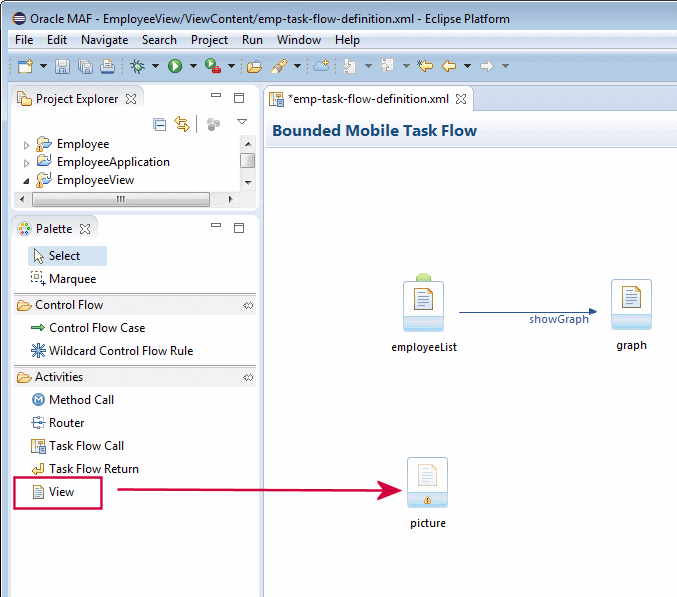This screenshot has width=677, height=597.
Task: Select the EmployeeApplication project
Action: [113, 162]
